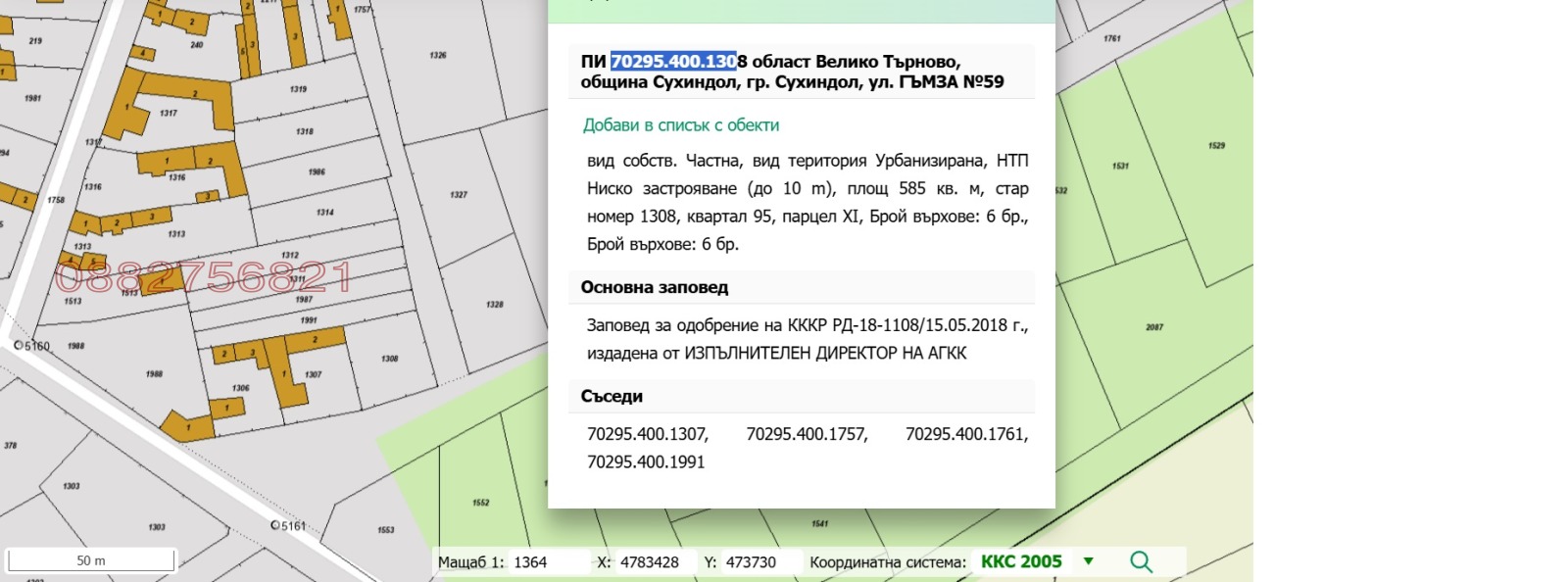1568x582 pixels.
Task: Select parcel 1318 on the map
Action: (x=305, y=131)
